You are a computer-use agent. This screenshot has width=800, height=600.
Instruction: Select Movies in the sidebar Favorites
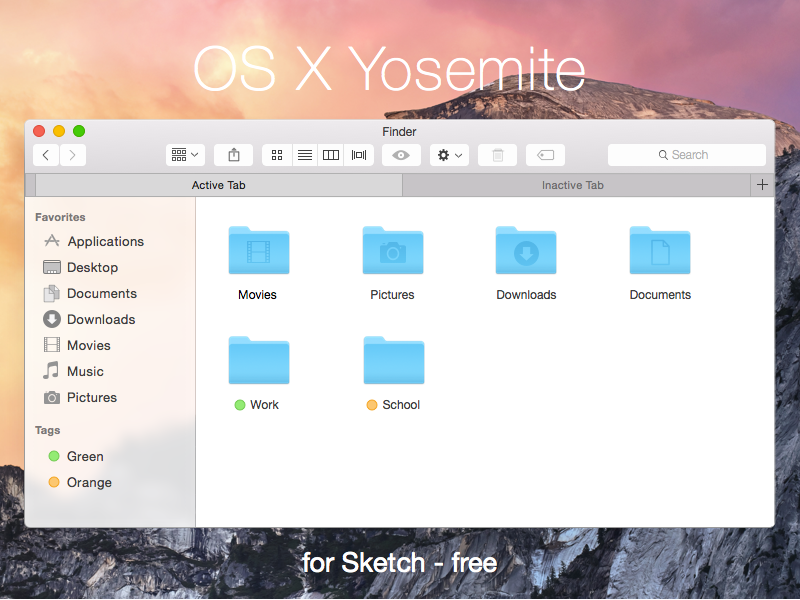pos(77,345)
